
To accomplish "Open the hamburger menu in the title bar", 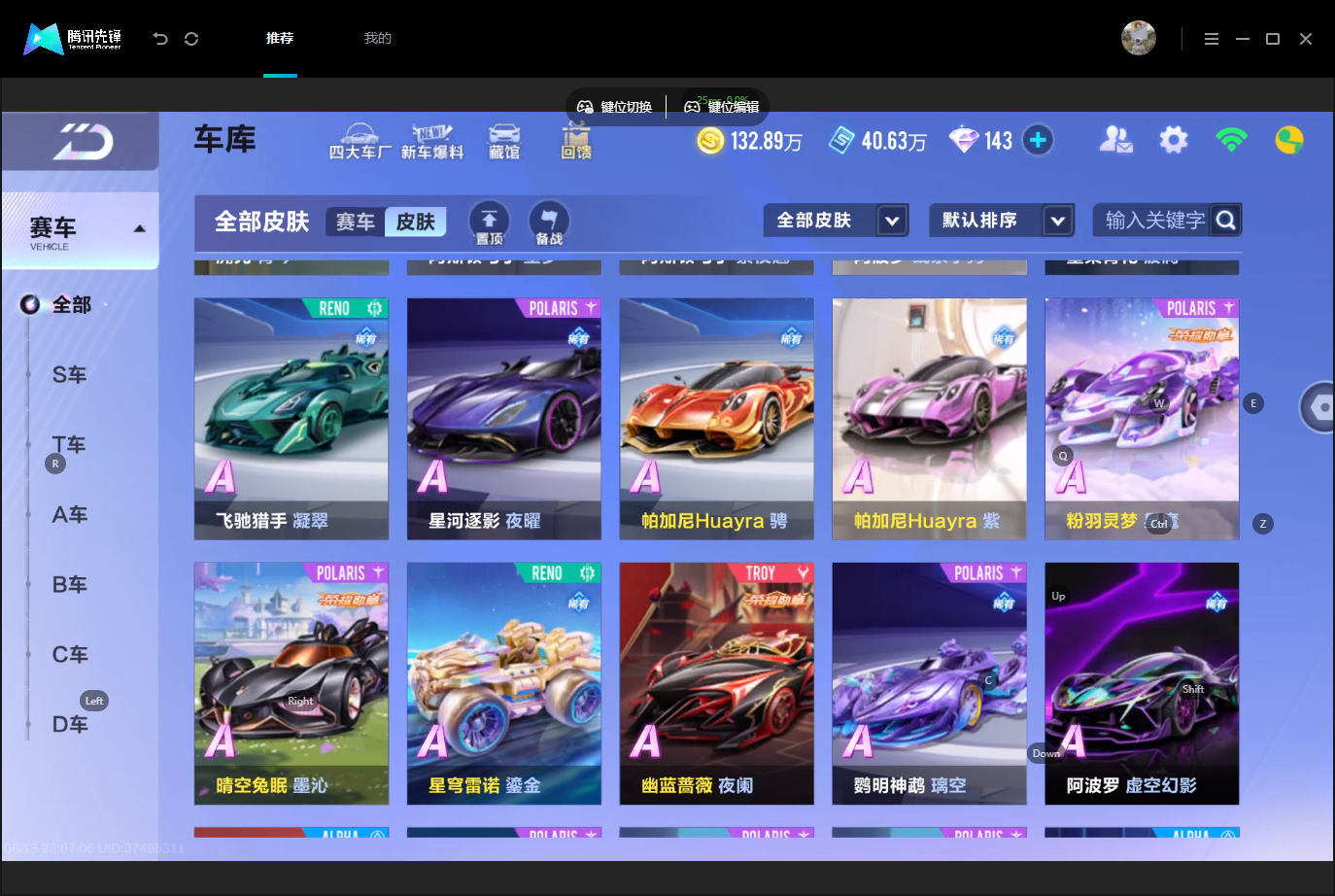I will point(1211,39).
